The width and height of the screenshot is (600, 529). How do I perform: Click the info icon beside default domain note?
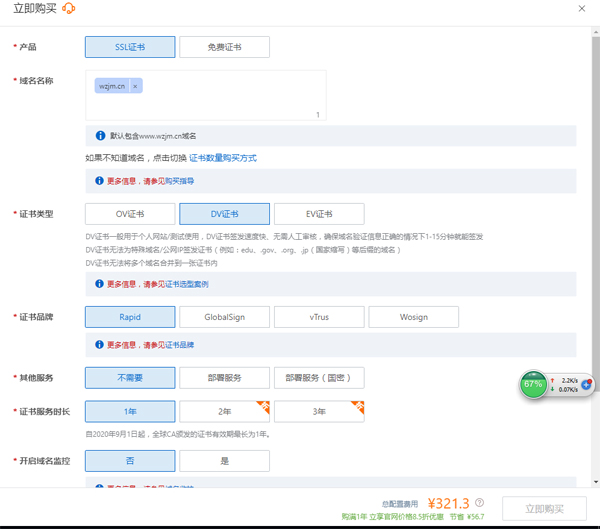click(100, 136)
